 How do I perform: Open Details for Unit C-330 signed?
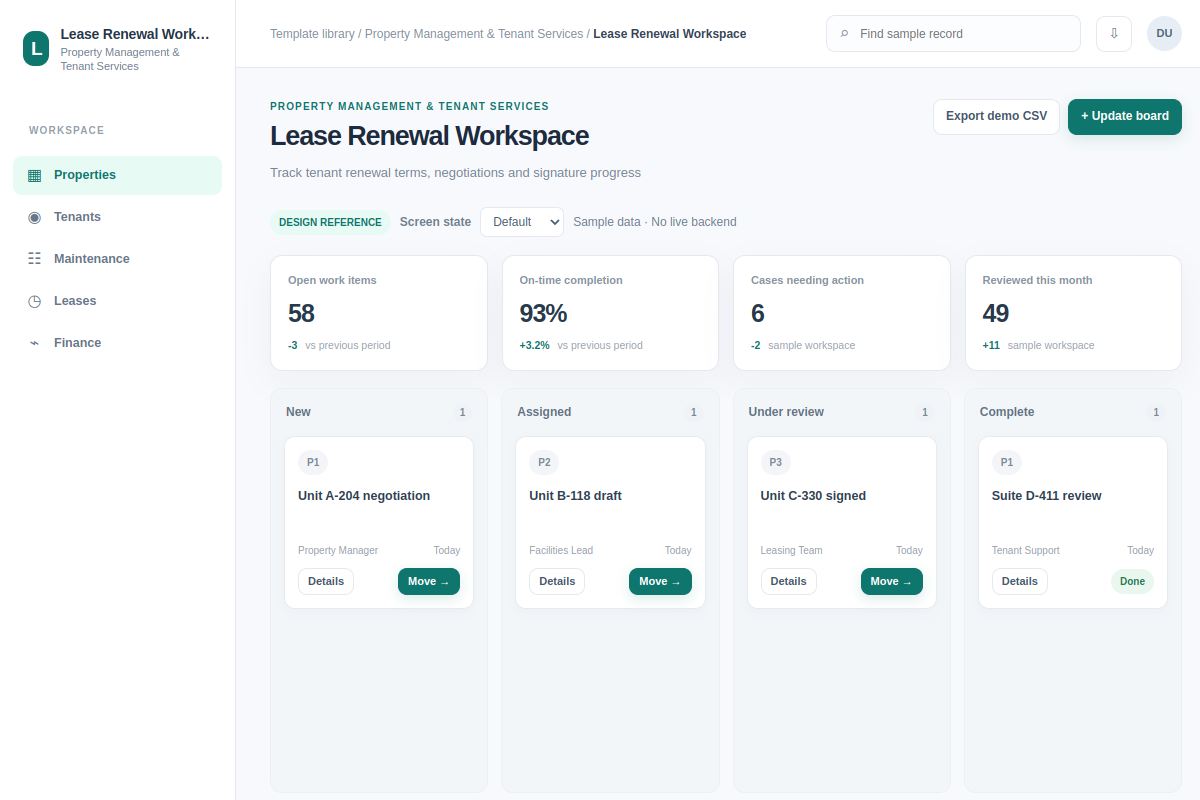point(788,581)
